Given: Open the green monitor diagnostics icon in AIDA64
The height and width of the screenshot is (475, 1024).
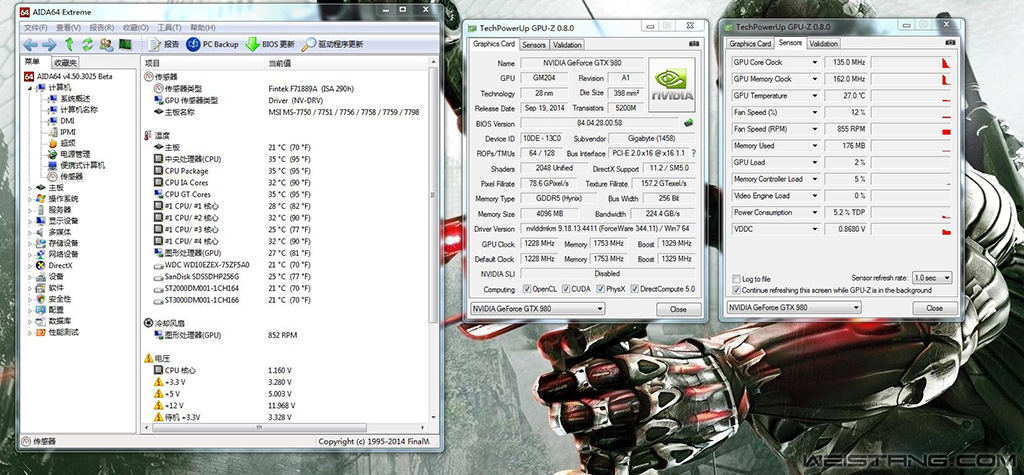Looking at the screenshot, I should click(125, 44).
